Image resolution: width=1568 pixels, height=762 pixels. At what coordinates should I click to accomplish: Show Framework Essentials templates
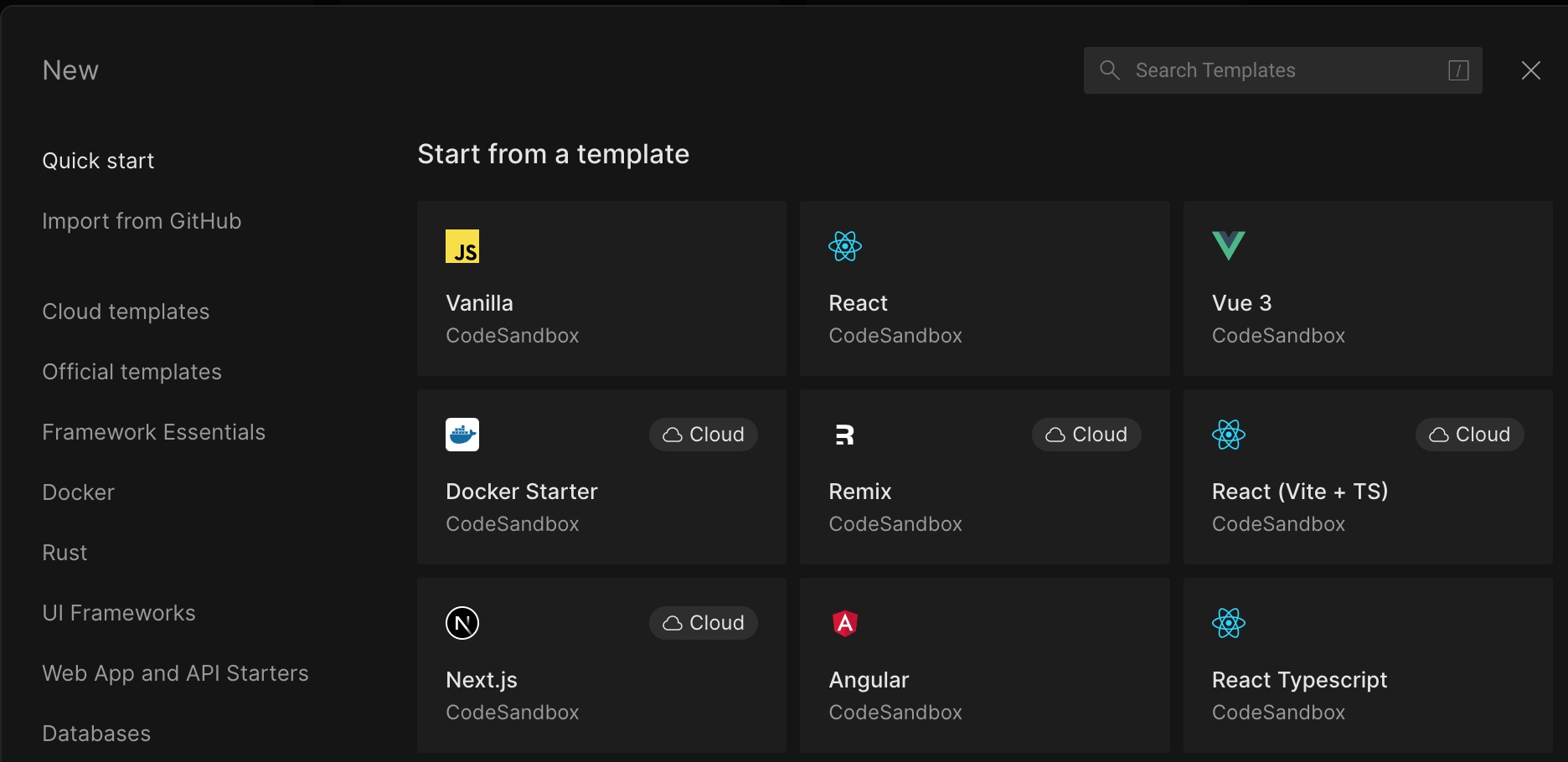pyautogui.click(x=154, y=432)
